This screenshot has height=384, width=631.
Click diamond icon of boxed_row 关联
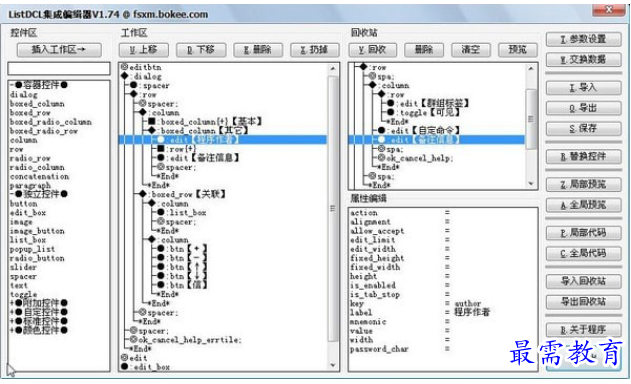(x=142, y=194)
